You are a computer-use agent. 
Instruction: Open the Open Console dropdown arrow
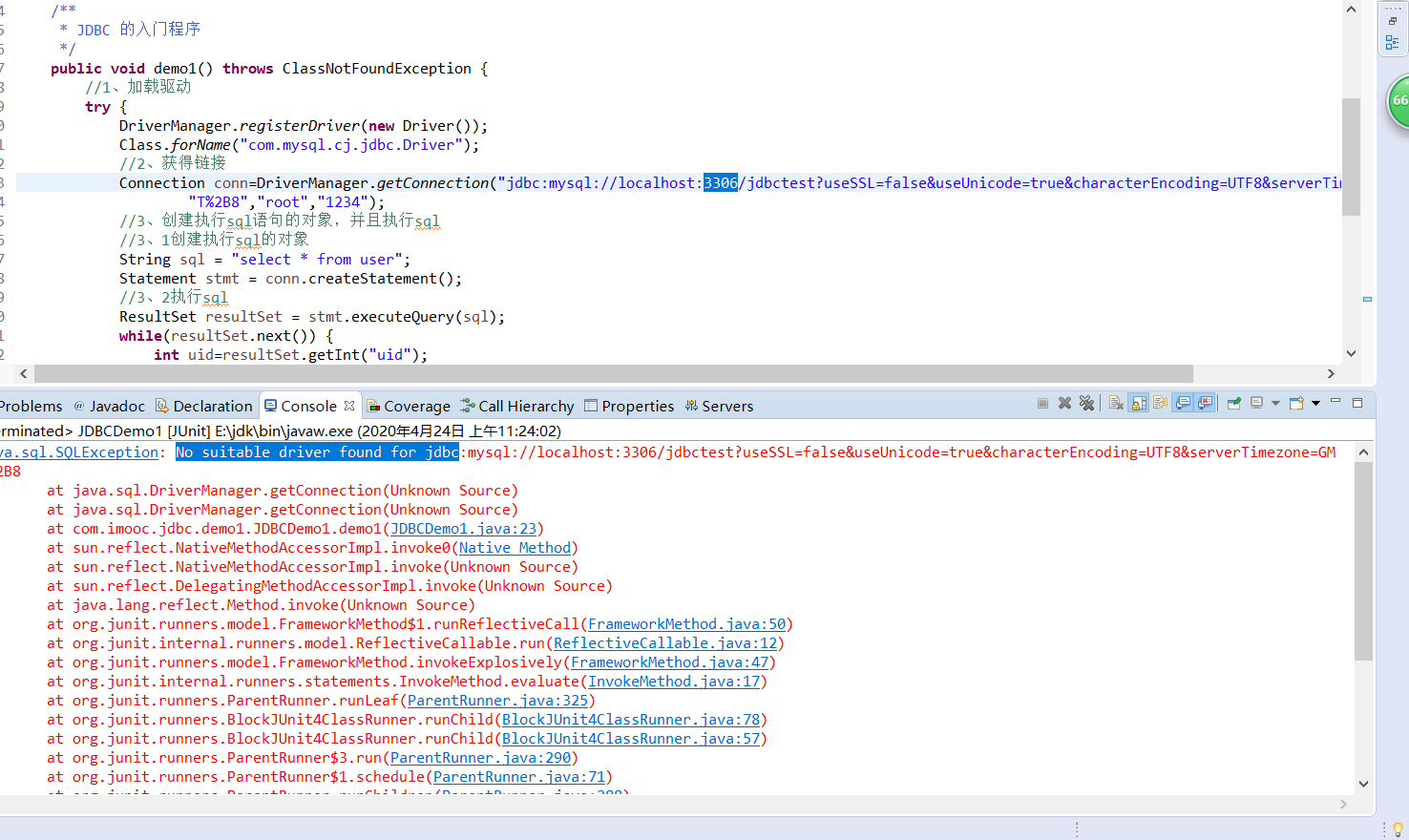point(1315,403)
